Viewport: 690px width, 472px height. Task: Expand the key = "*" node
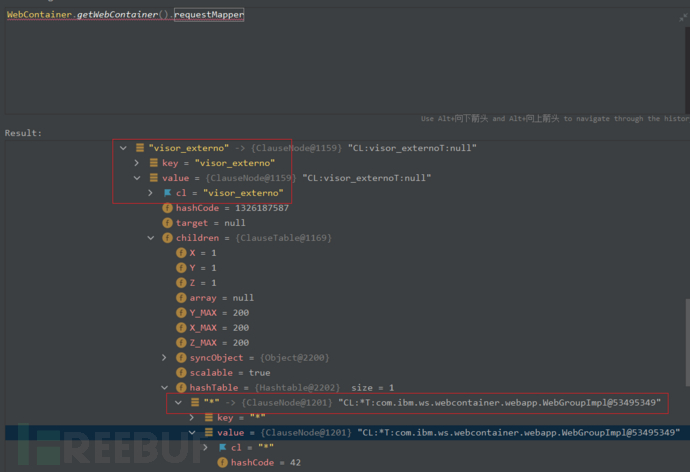tap(192, 417)
